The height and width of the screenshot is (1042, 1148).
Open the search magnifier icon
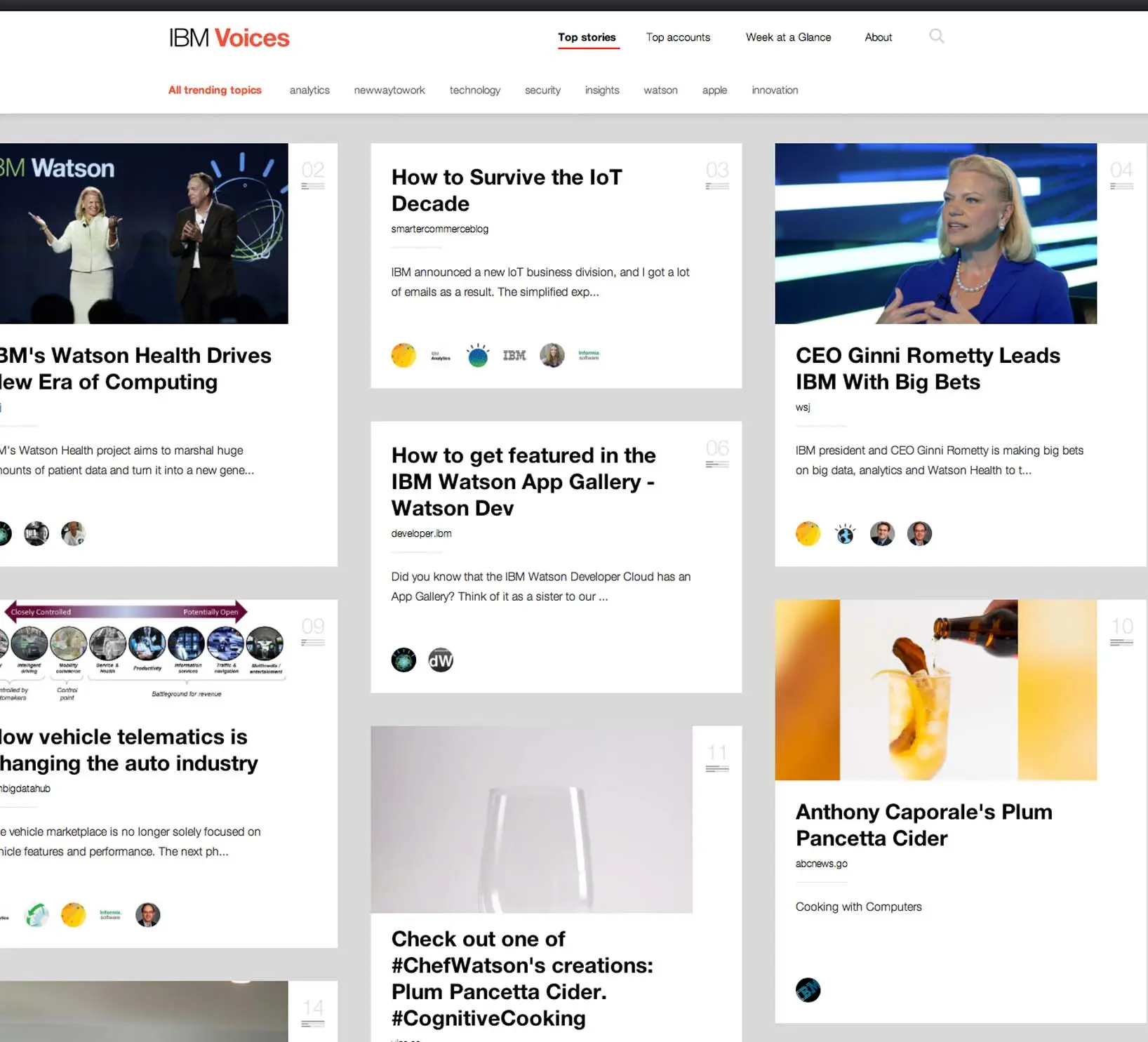click(x=936, y=36)
